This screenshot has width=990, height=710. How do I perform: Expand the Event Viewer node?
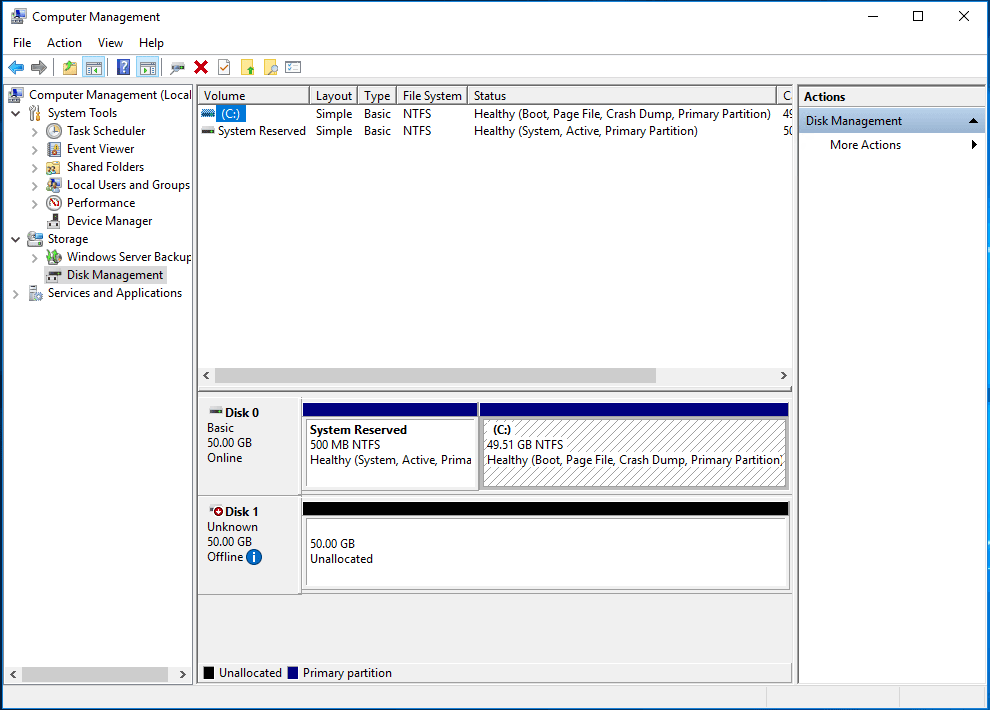tap(35, 150)
